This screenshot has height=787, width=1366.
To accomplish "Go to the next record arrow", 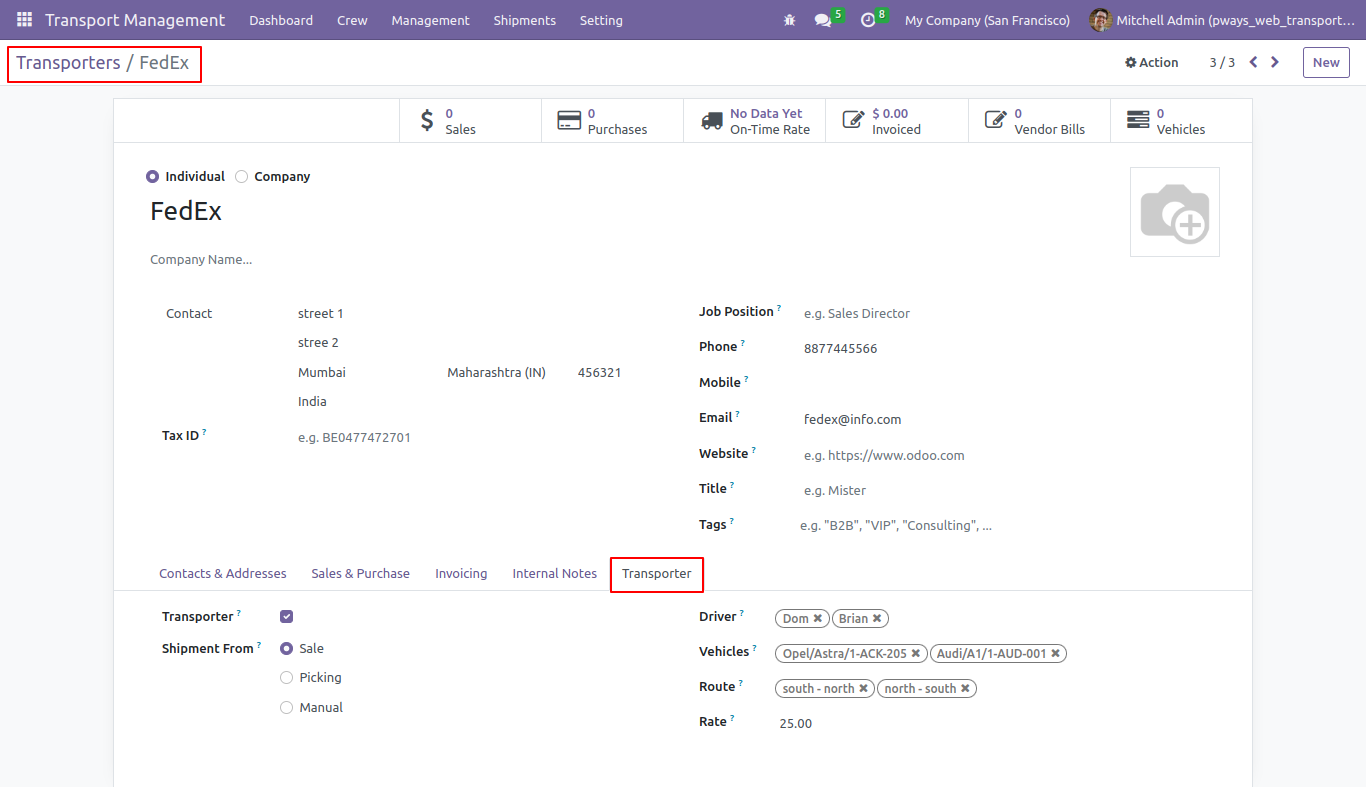I will point(1275,62).
